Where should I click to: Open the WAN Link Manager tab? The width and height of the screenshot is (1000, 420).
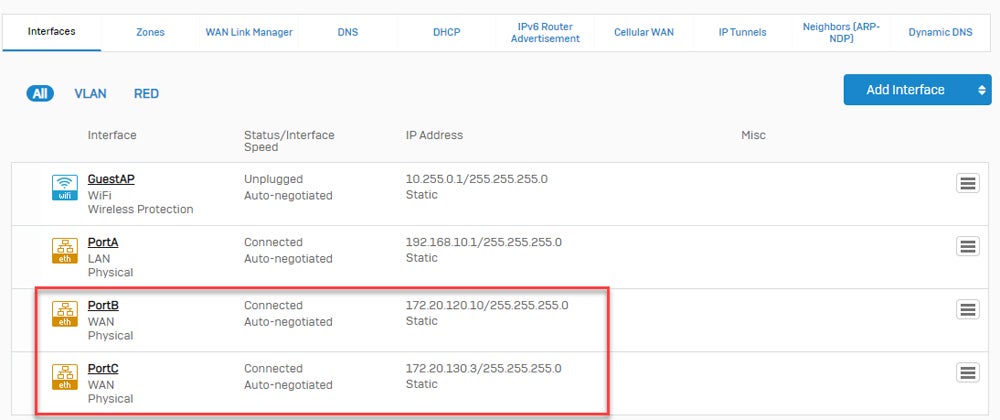tap(249, 32)
